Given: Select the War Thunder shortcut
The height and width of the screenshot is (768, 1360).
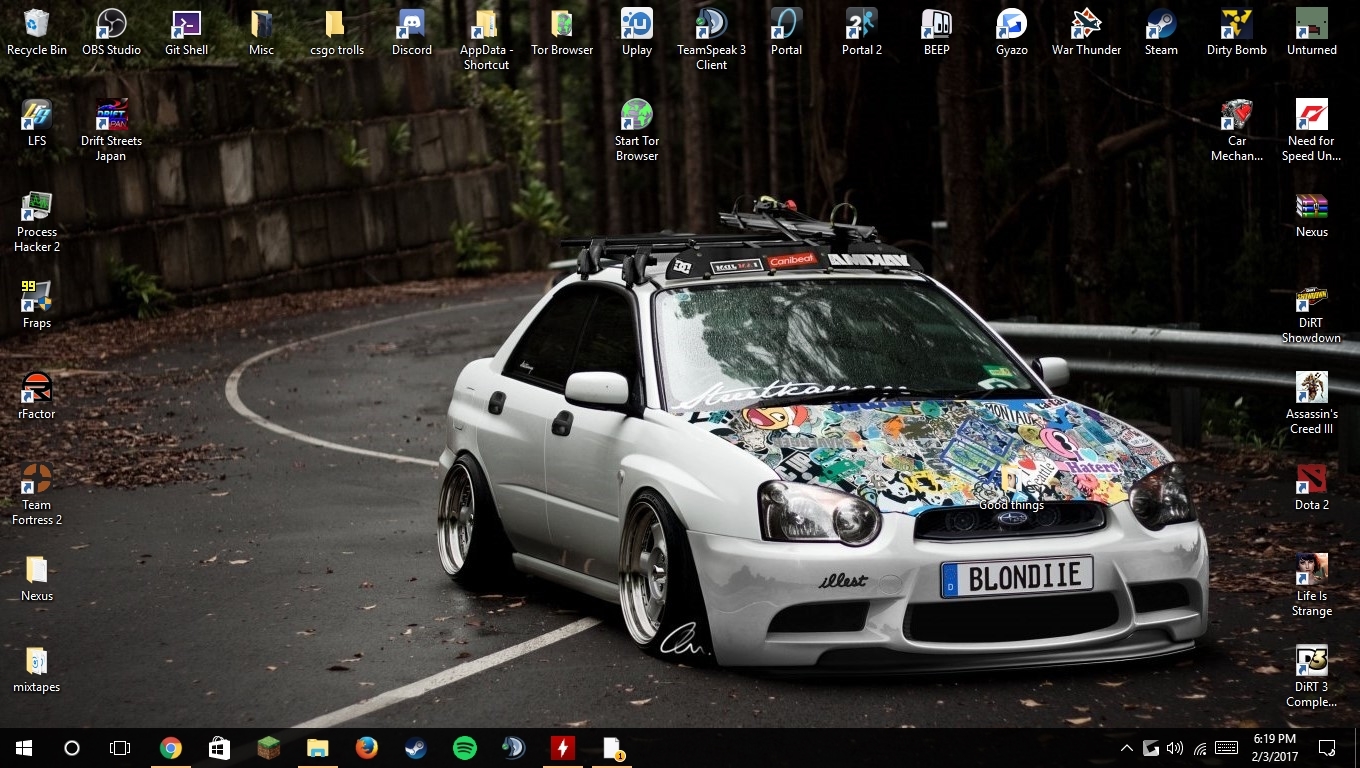Looking at the screenshot, I should pyautogui.click(x=1087, y=31).
